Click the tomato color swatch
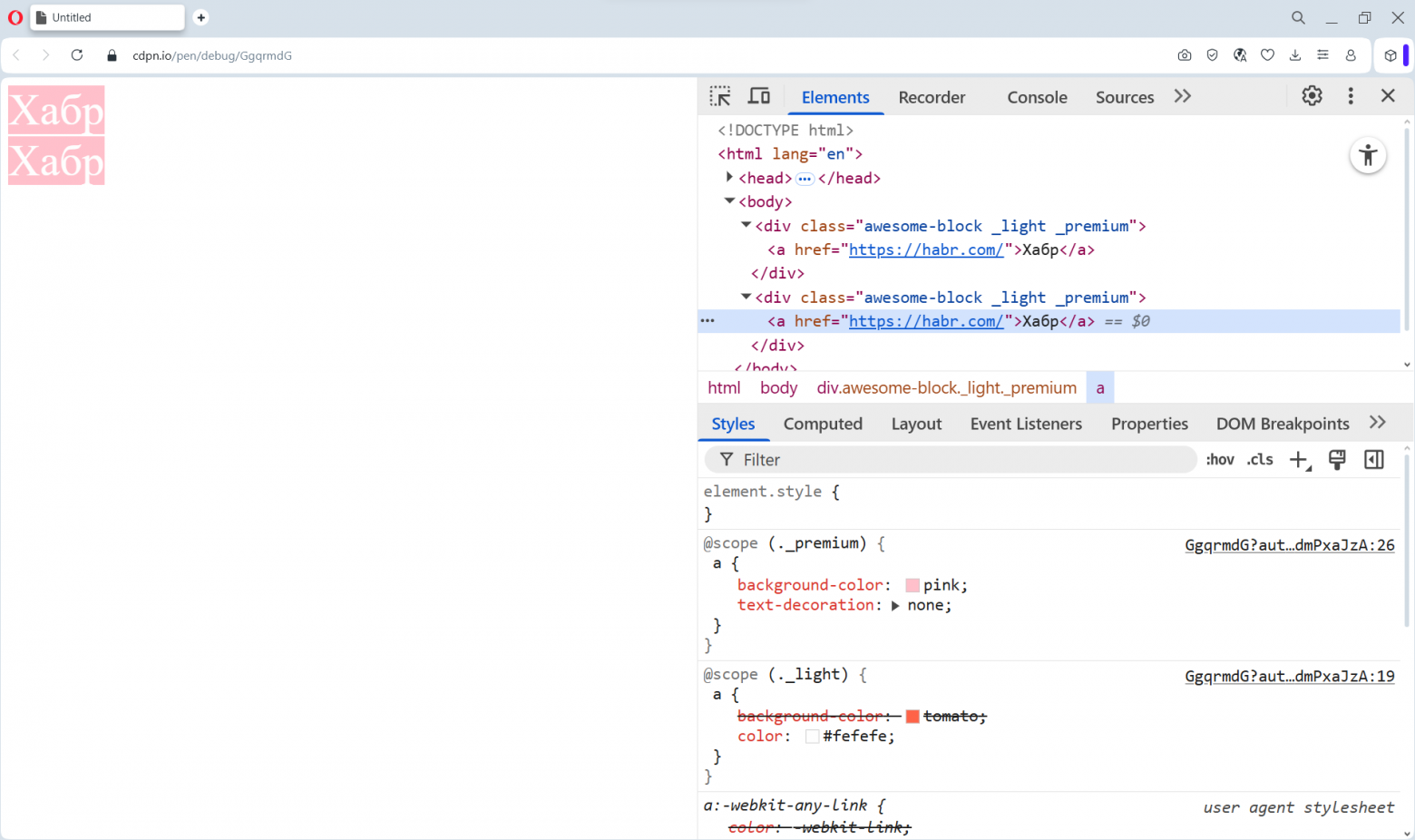This screenshot has height=840, width=1415. (912, 717)
